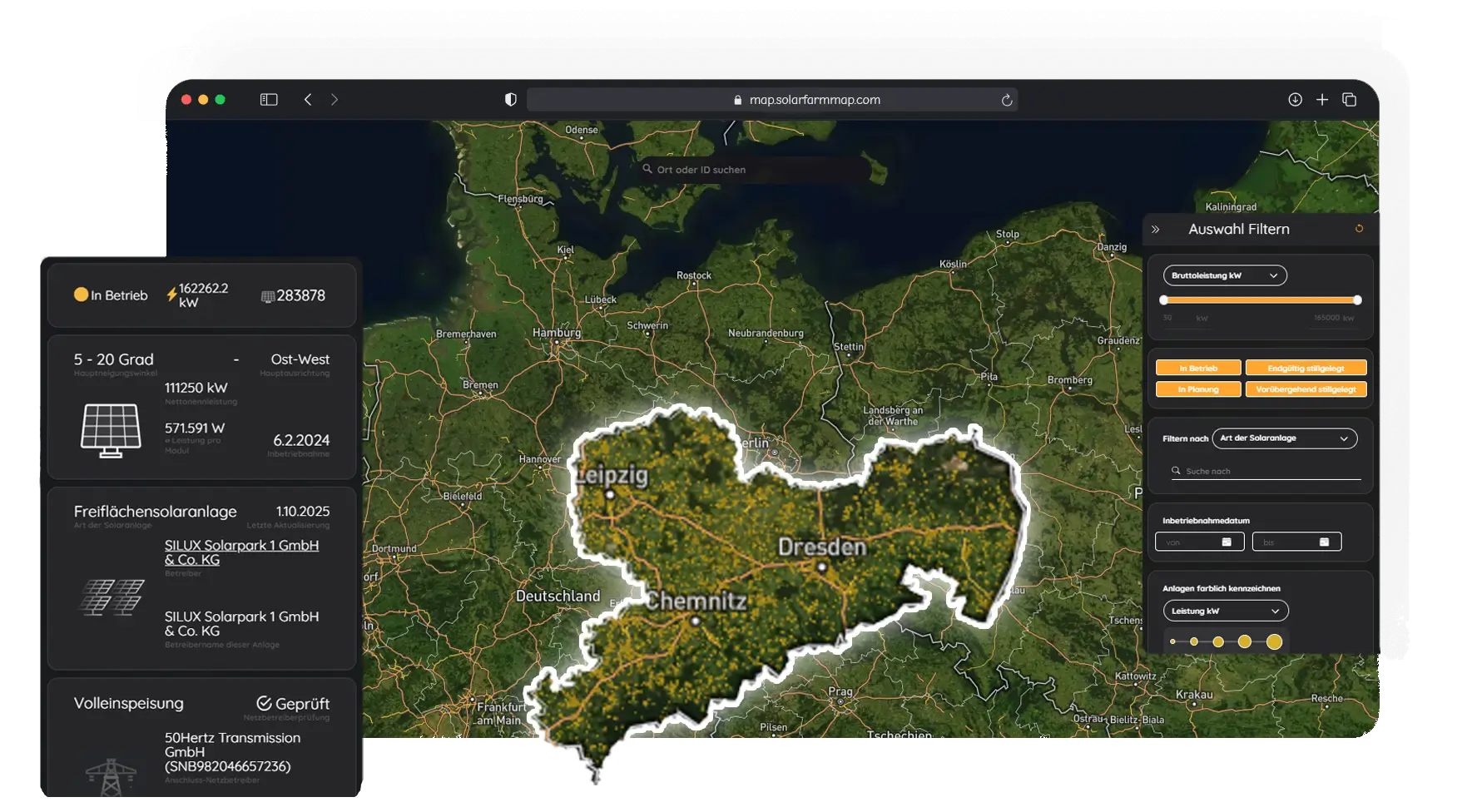Click the Geprüft checkmark icon

[x=265, y=703]
